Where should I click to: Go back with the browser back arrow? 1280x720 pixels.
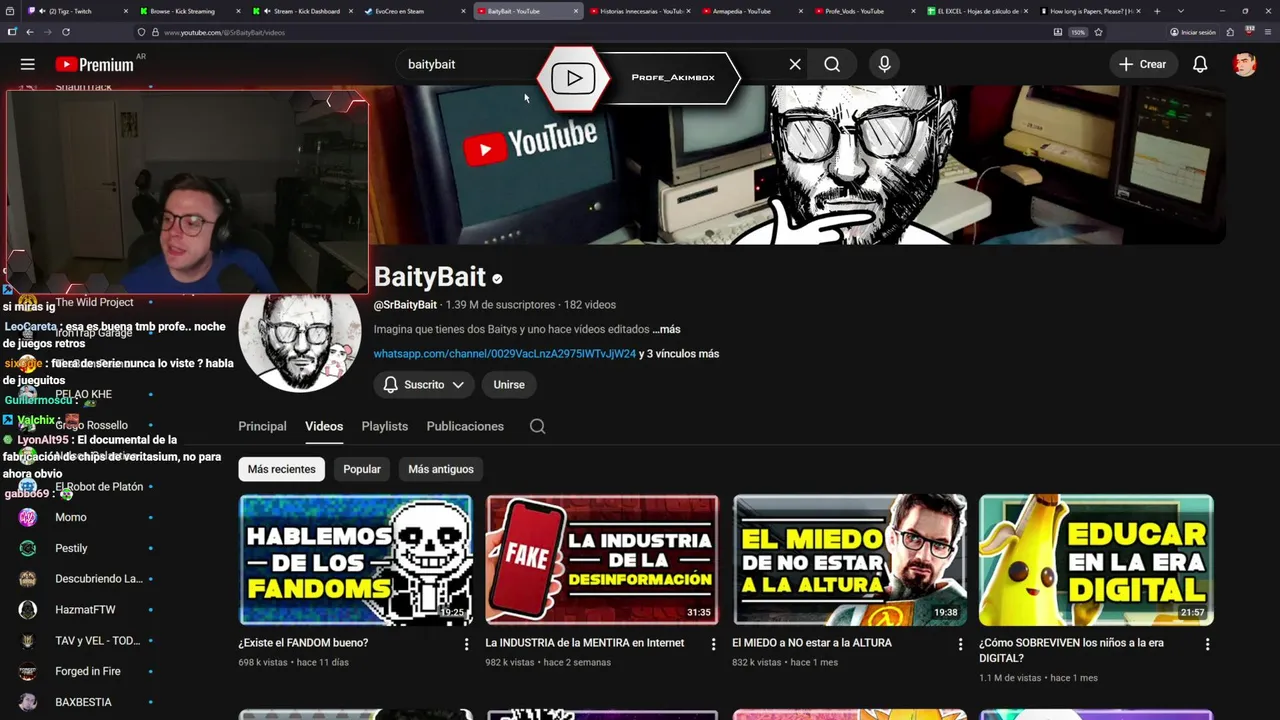pos(30,32)
